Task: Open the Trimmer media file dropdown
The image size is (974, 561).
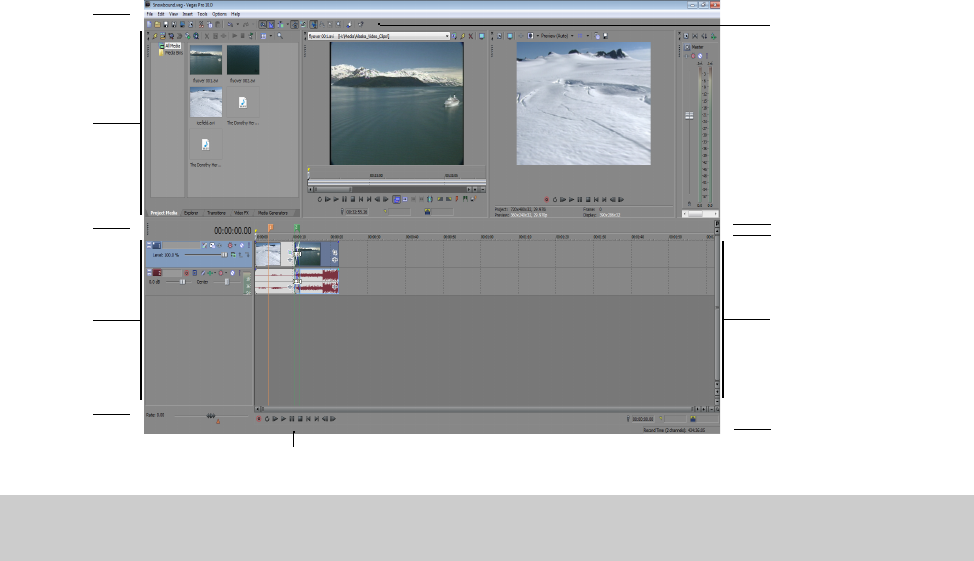Action: (x=446, y=35)
